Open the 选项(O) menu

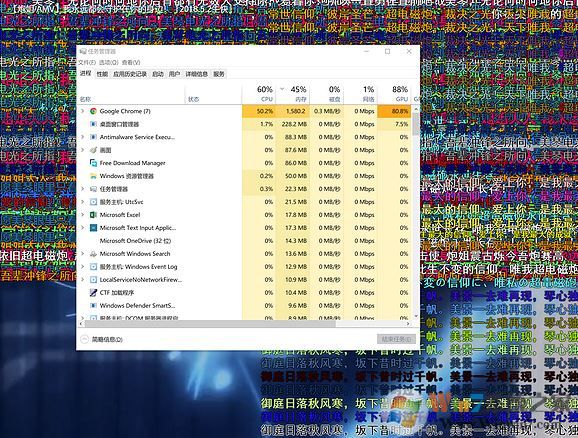(109, 62)
